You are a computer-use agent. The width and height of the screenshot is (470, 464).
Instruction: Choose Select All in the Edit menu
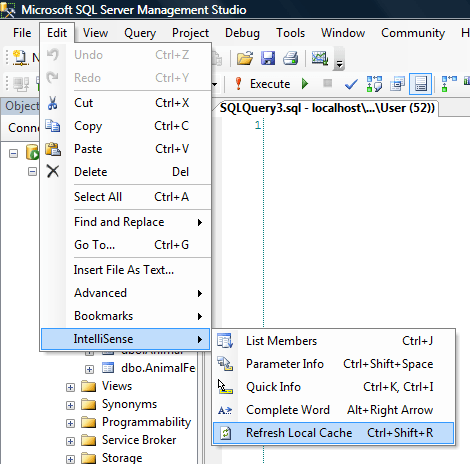(x=126, y=197)
